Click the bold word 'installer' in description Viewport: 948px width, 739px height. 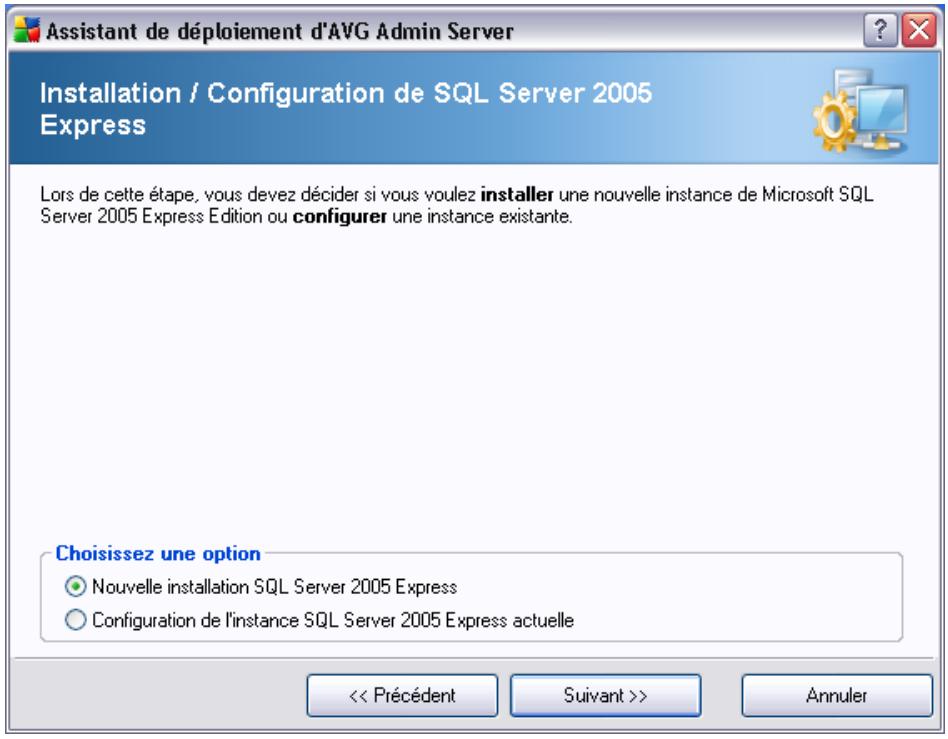coord(517,194)
